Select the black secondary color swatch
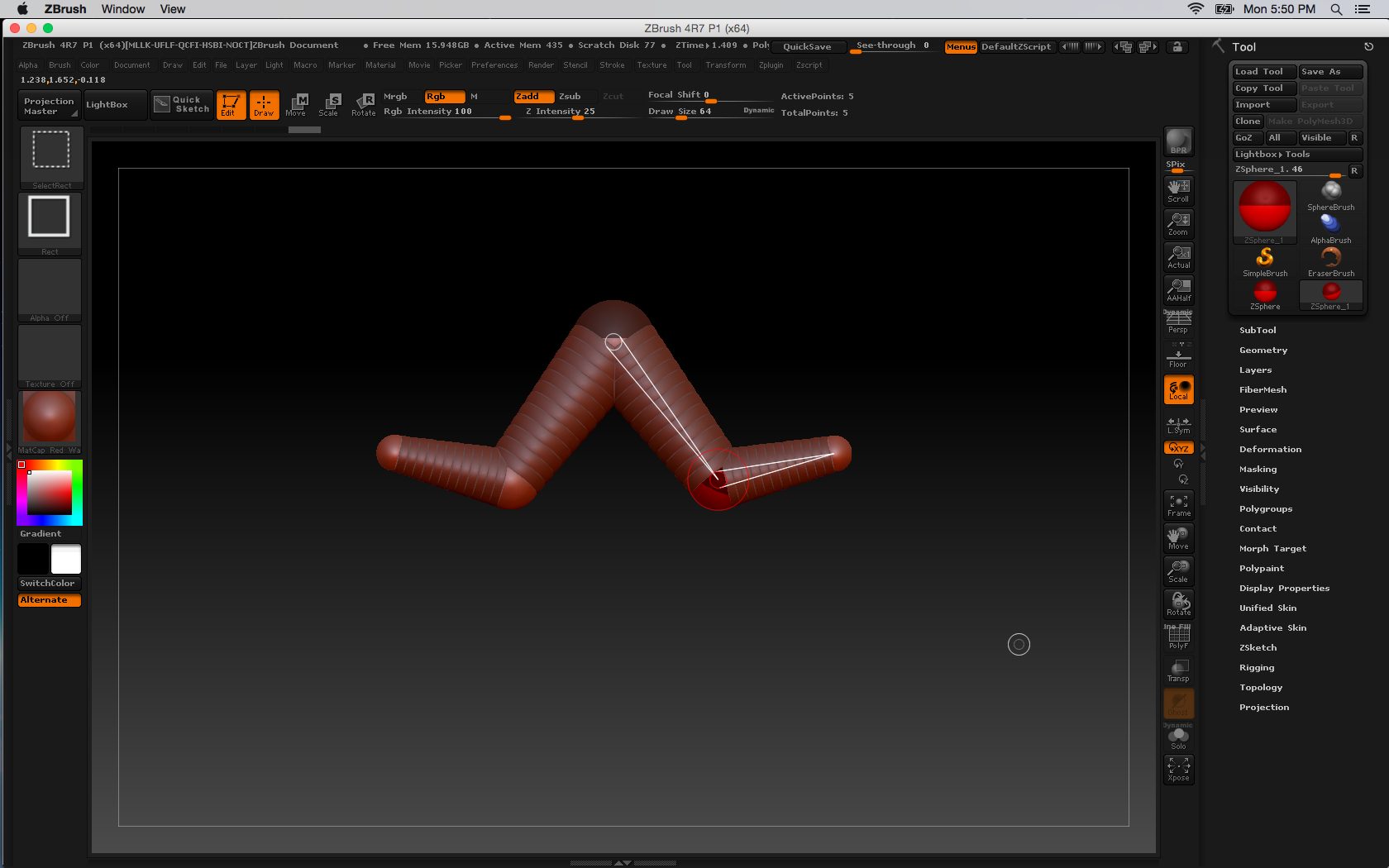Screen dimensions: 1389x868 point(33,559)
